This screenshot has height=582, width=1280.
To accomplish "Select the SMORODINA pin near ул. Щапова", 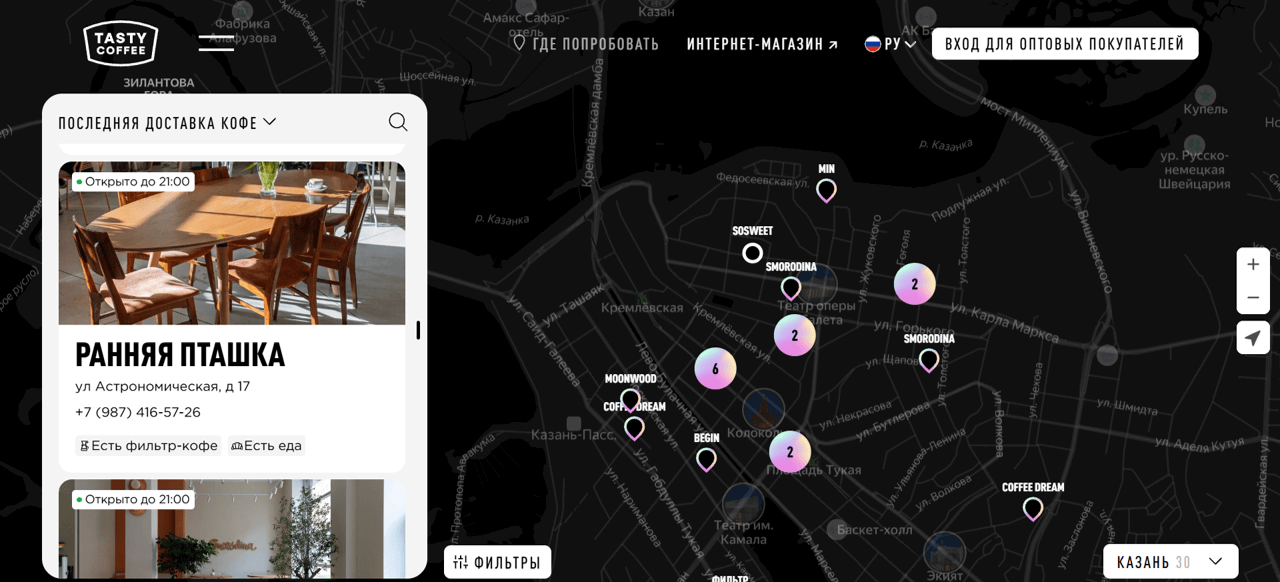I will (929, 360).
